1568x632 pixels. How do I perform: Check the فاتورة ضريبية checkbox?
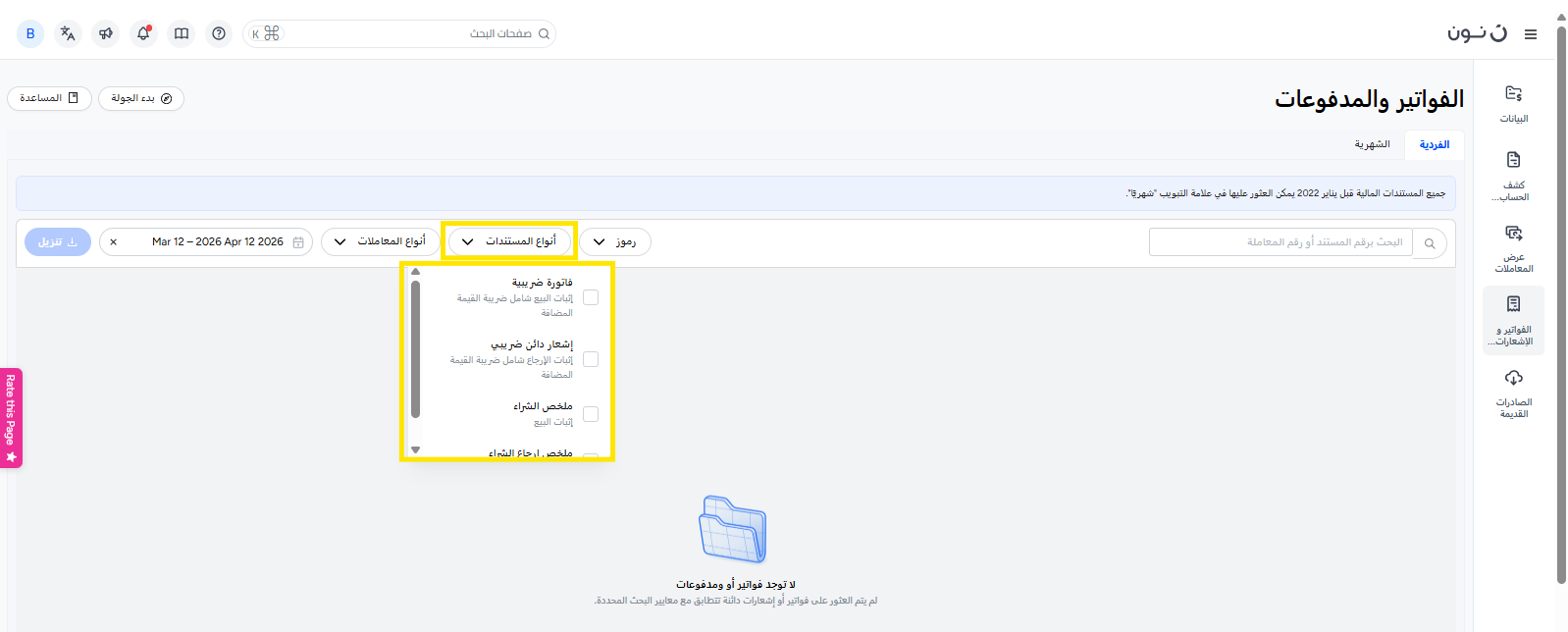coord(591,297)
